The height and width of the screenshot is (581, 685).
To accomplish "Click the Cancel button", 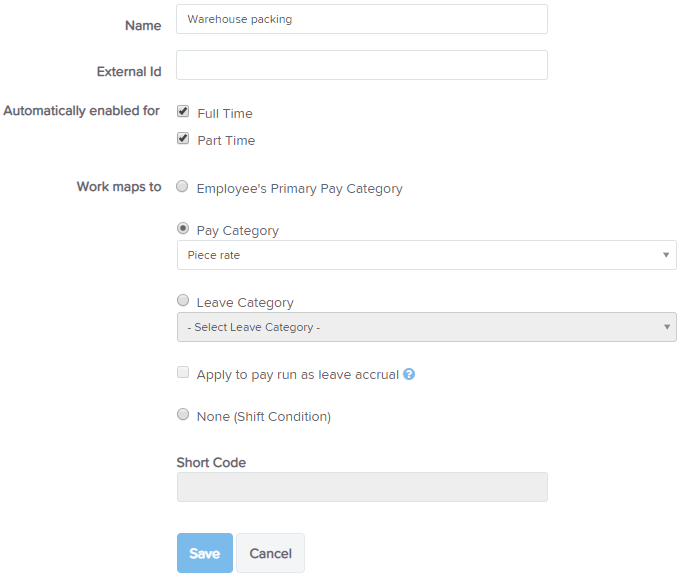I will [270, 553].
